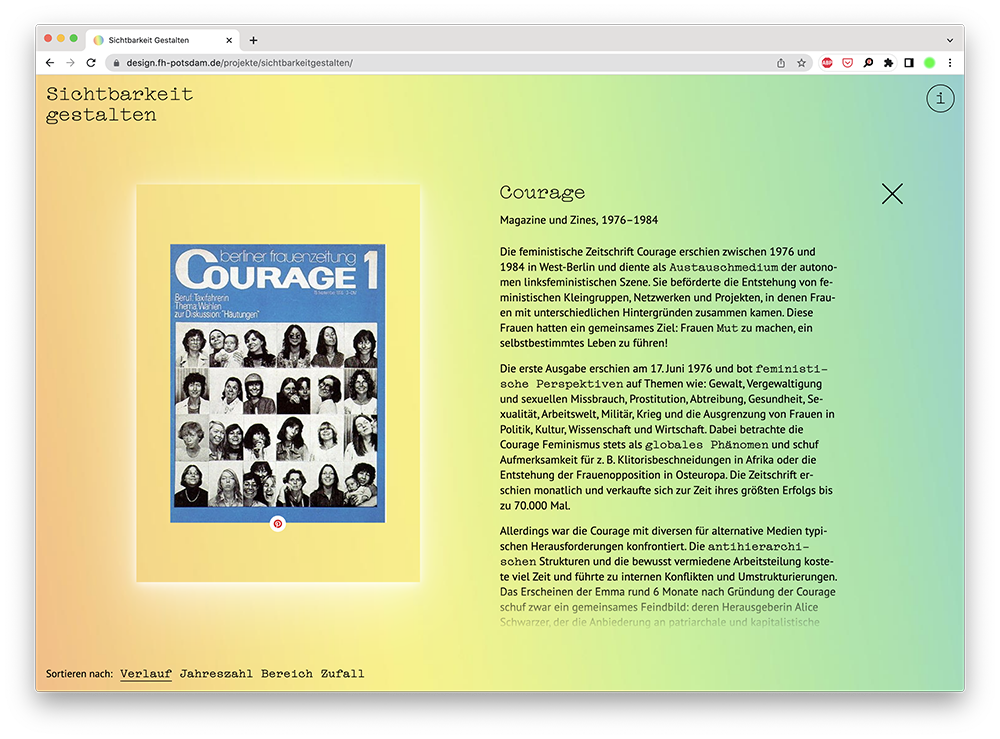Open the green profile avatar menu

(930, 63)
